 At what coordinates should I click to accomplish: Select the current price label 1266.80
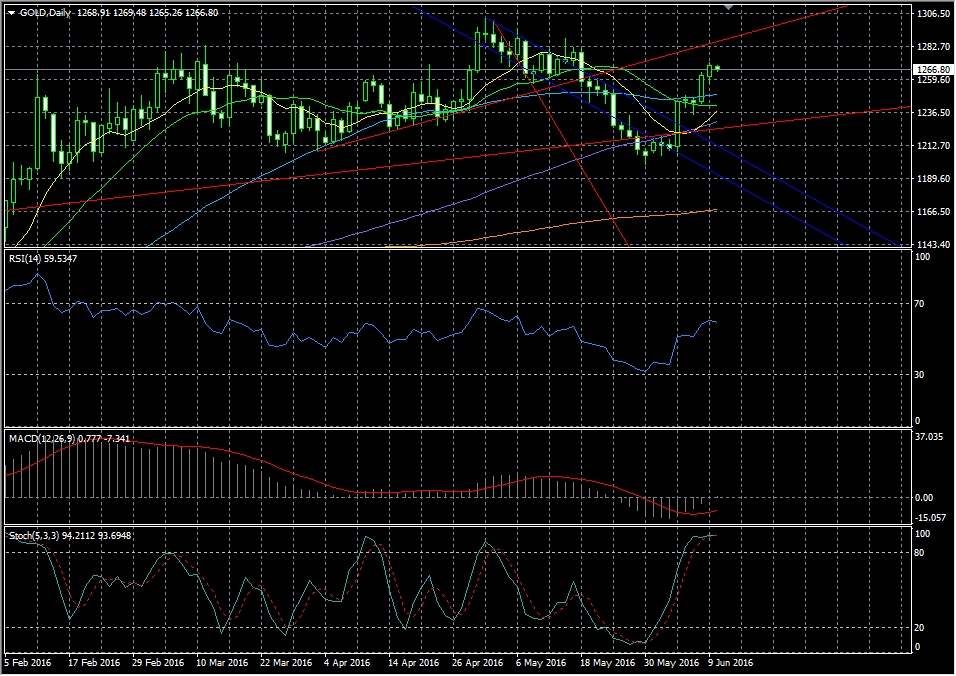pos(933,69)
